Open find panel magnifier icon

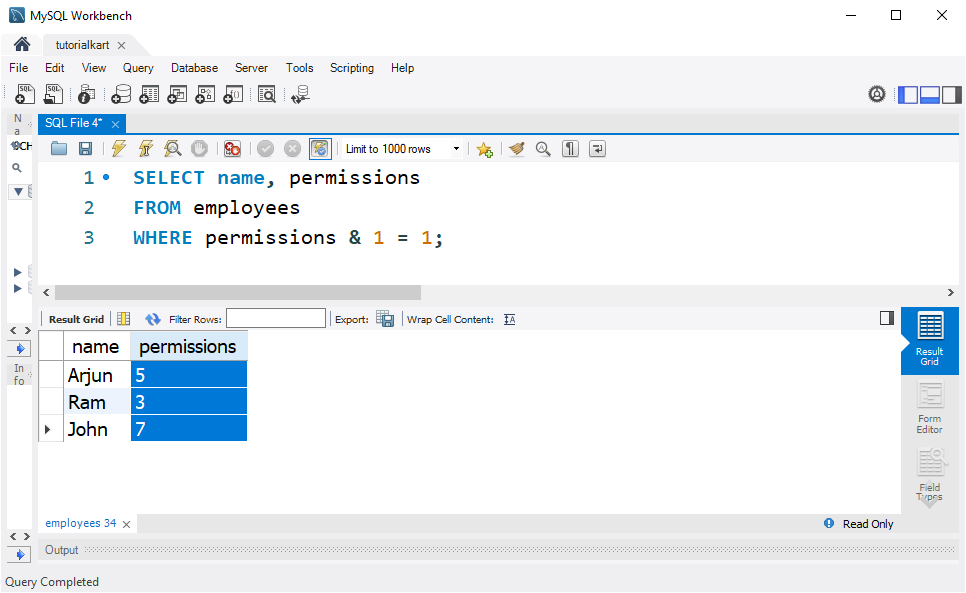pos(543,148)
